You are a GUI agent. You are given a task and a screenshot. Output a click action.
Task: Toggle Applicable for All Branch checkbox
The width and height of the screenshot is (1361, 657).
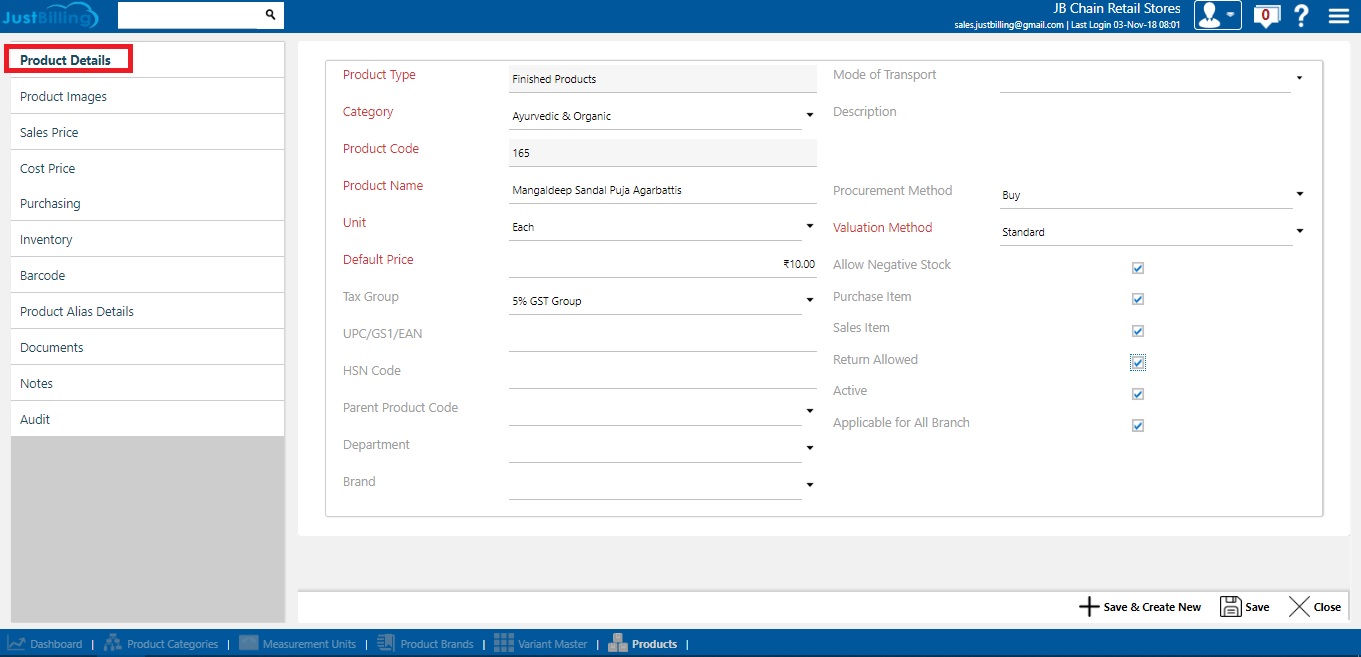pos(1138,426)
